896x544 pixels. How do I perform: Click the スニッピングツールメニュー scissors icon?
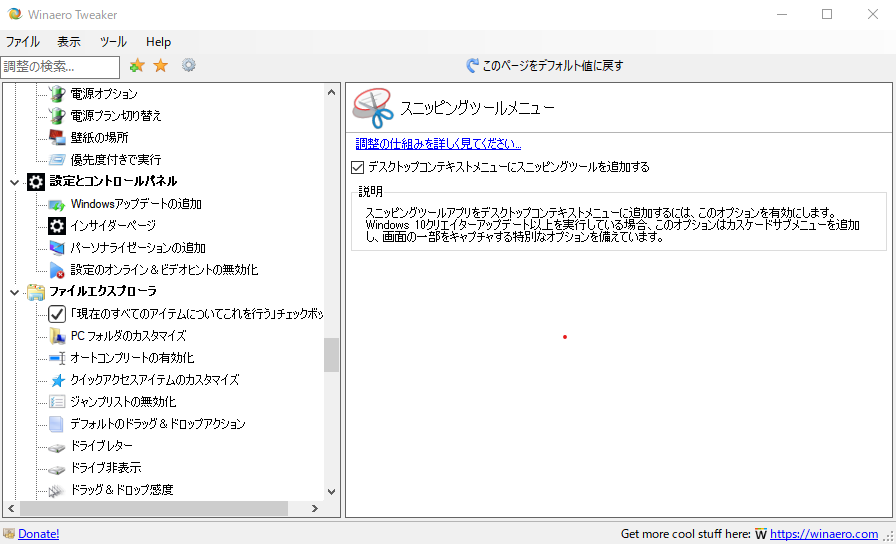[x=373, y=108]
